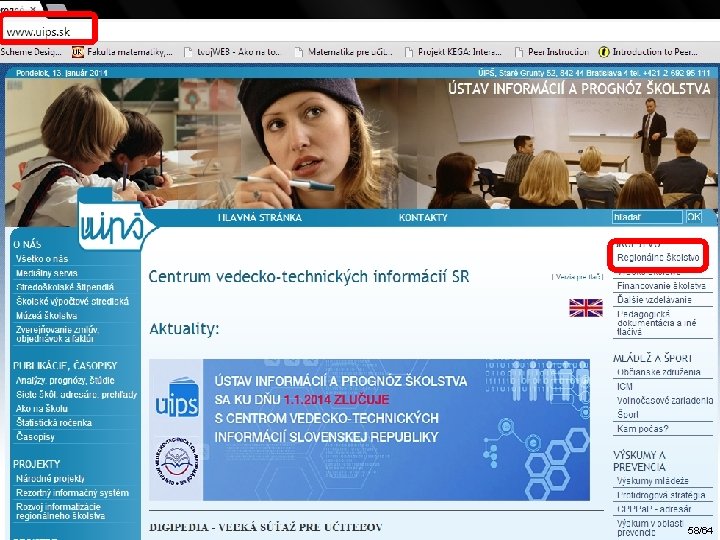Click the PROJEKTY section heading
The width and height of the screenshot is (720, 540).
click(37, 464)
